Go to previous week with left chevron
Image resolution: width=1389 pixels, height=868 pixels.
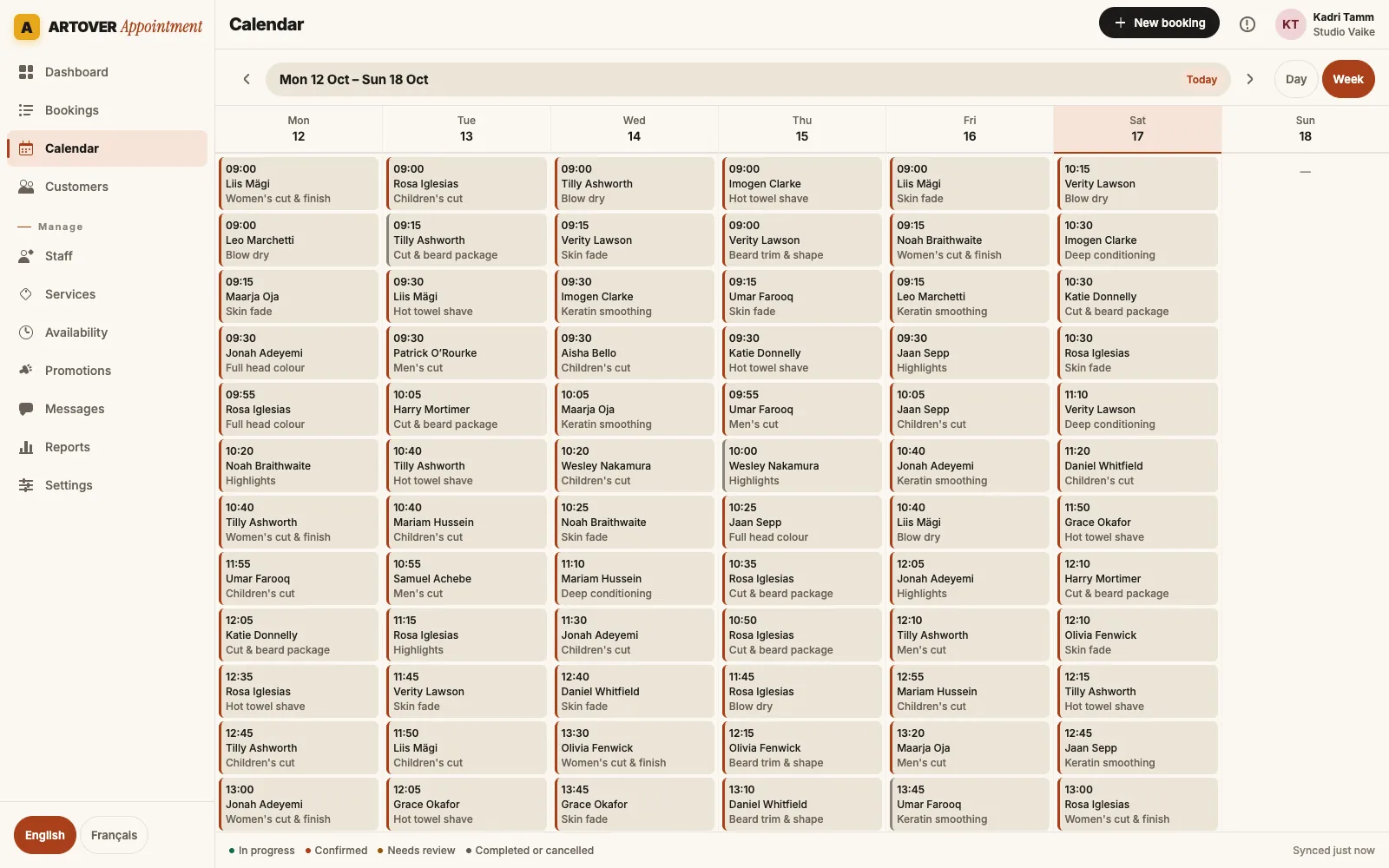[x=247, y=79]
